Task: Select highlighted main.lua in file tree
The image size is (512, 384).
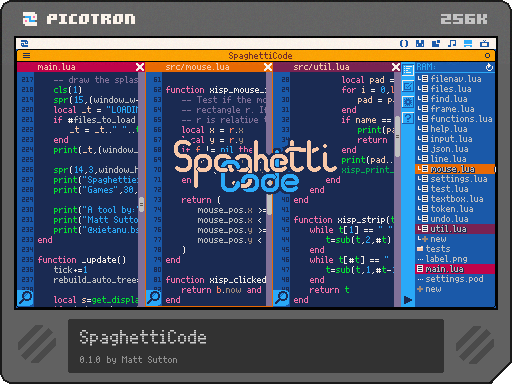Action: (x=455, y=269)
